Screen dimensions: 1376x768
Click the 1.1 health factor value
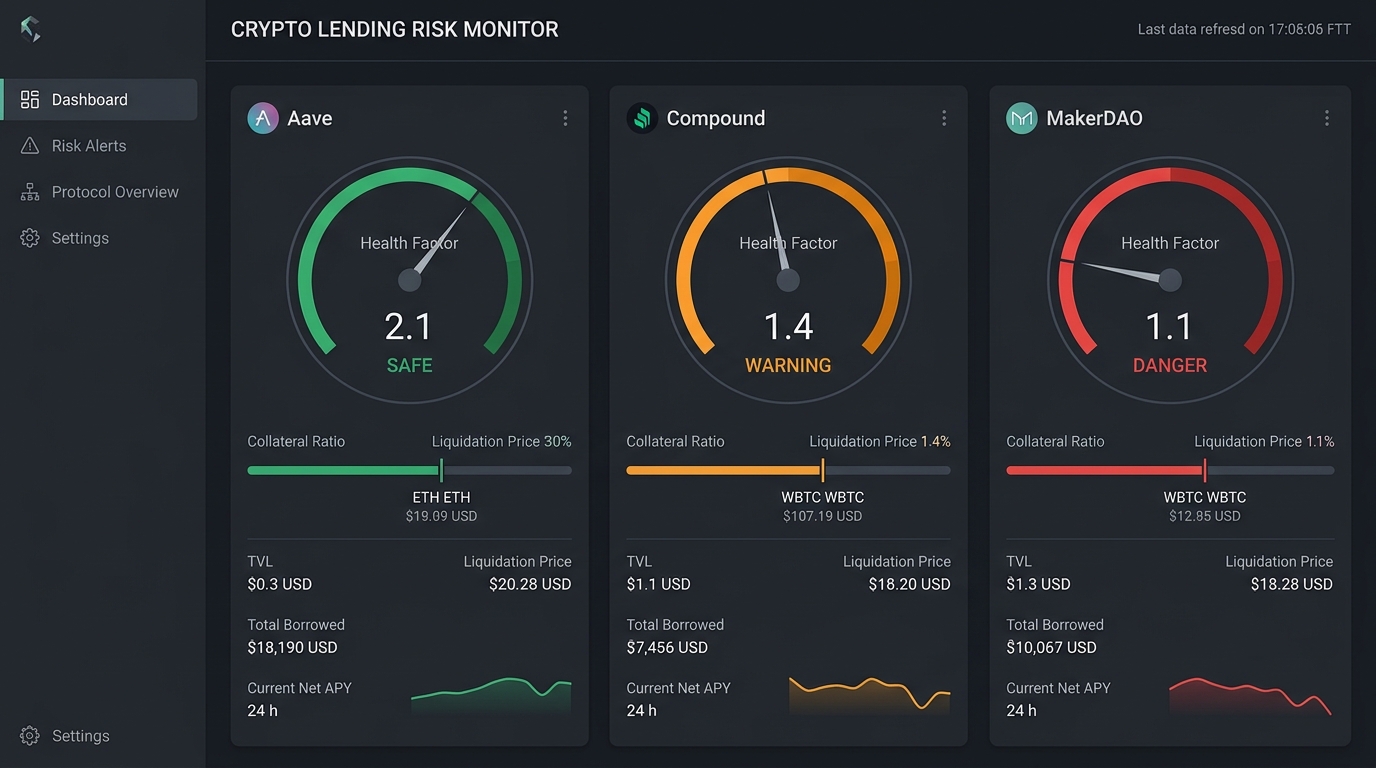coord(1169,327)
